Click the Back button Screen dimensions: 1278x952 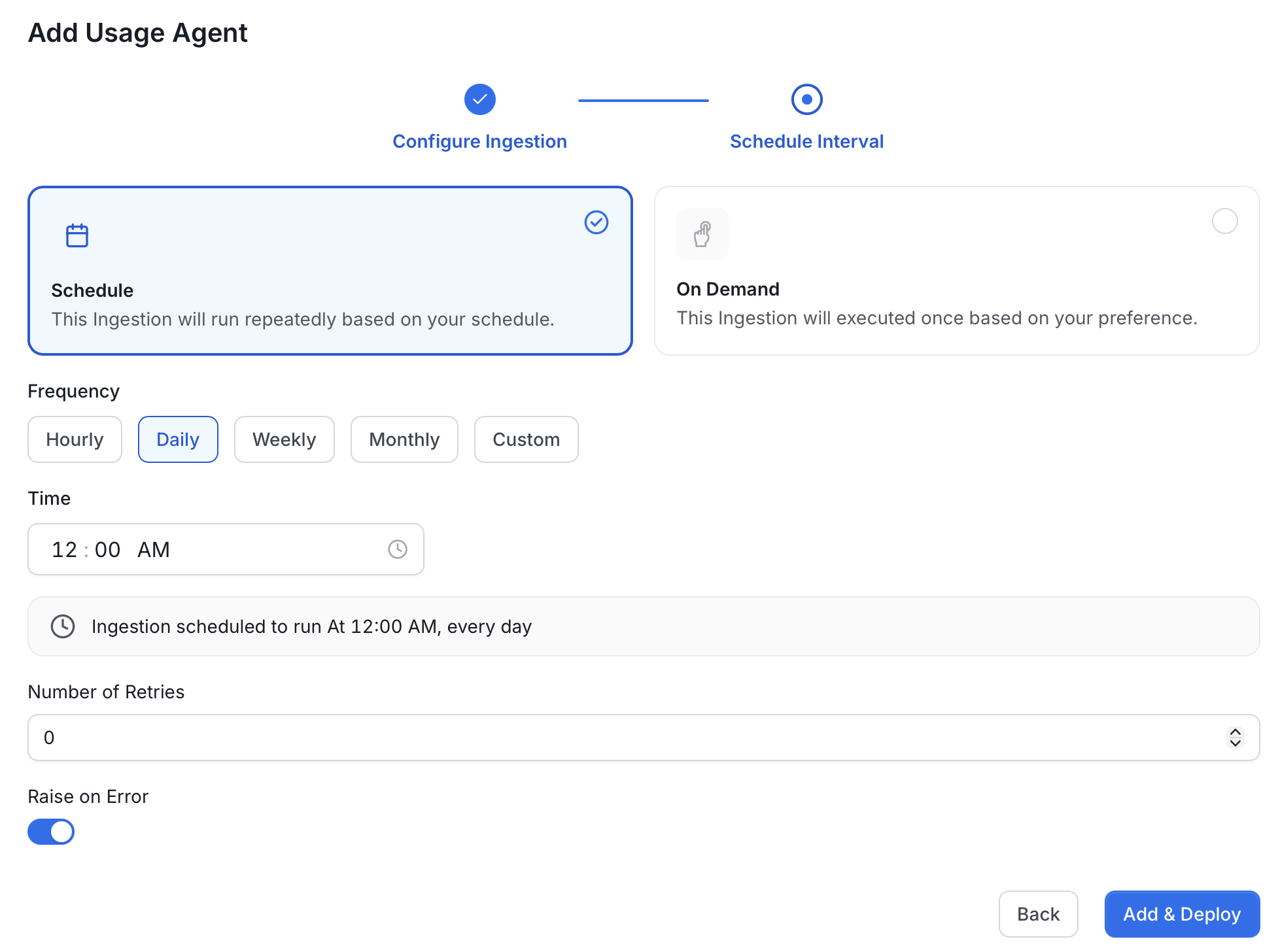1039,914
